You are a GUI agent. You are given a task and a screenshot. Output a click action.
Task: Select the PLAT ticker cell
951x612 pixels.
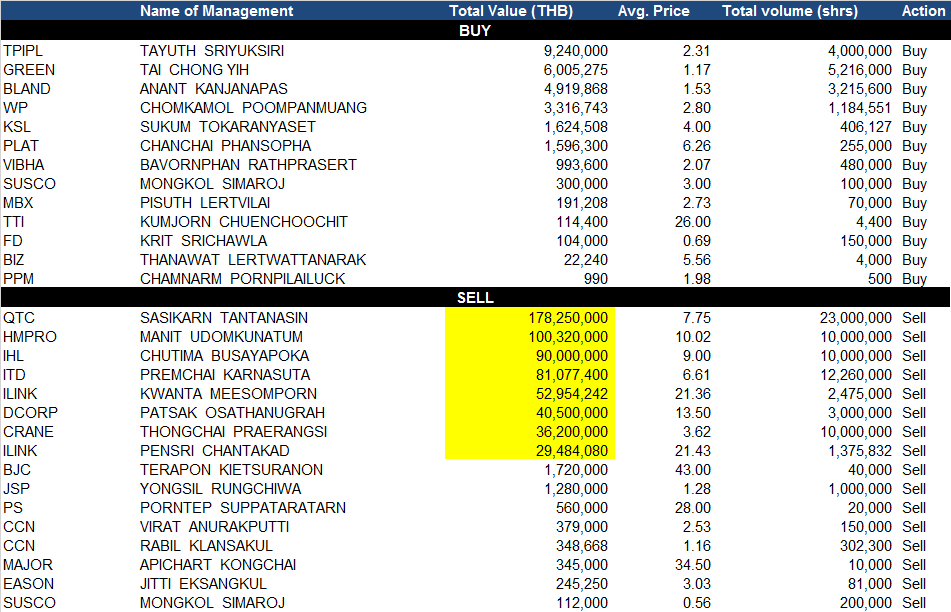click(21, 146)
